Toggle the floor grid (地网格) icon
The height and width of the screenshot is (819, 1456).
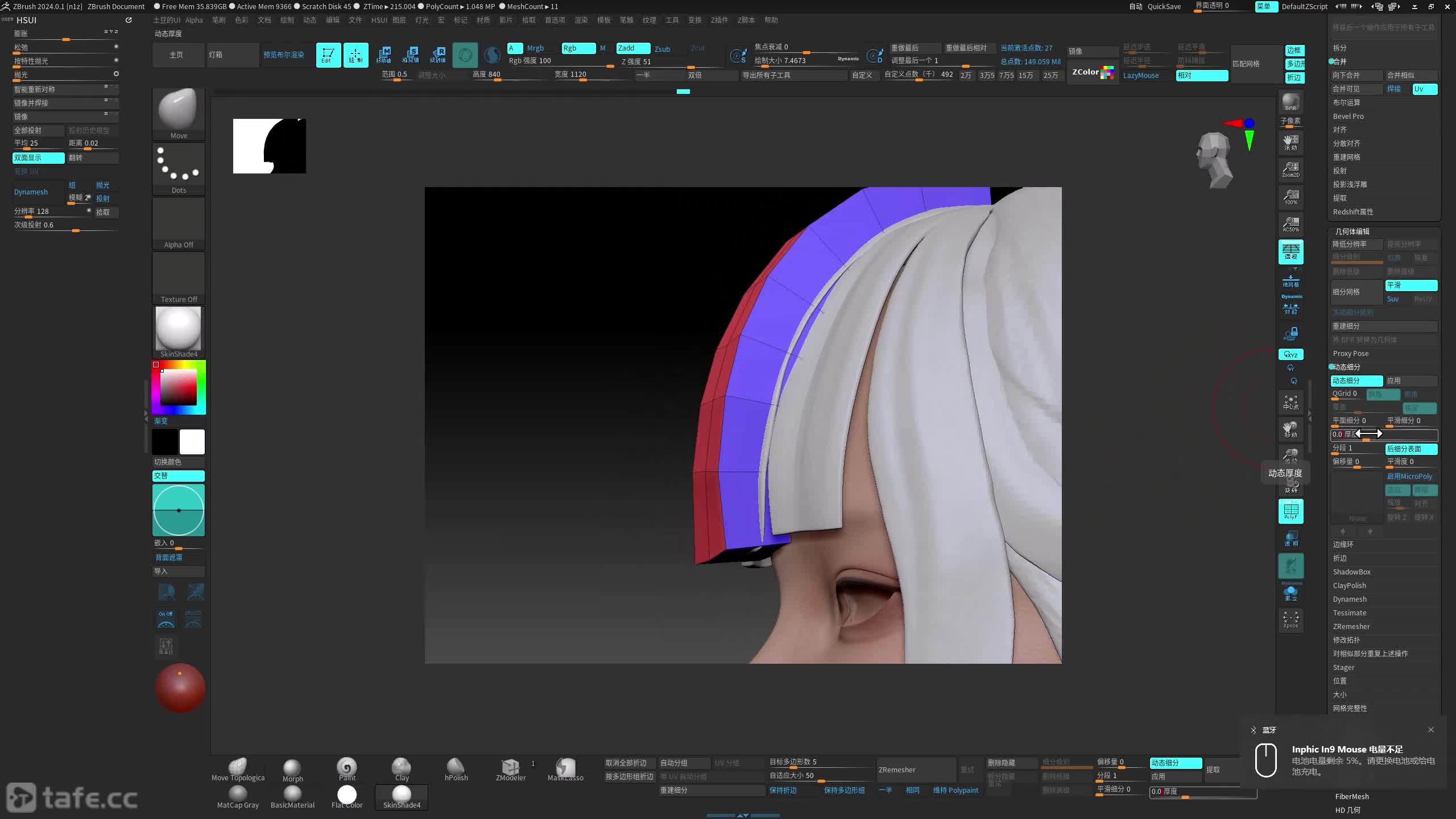(1290, 280)
